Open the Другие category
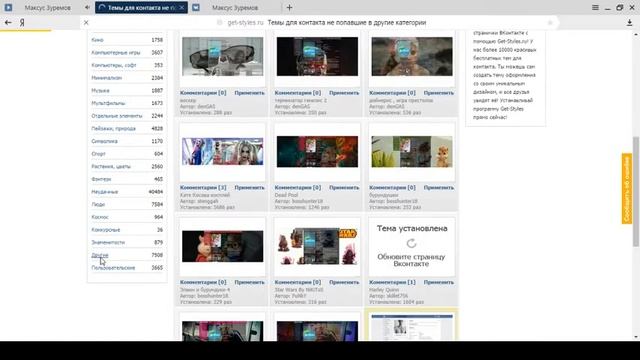The image size is (640, 360). (x=100, y=255)
